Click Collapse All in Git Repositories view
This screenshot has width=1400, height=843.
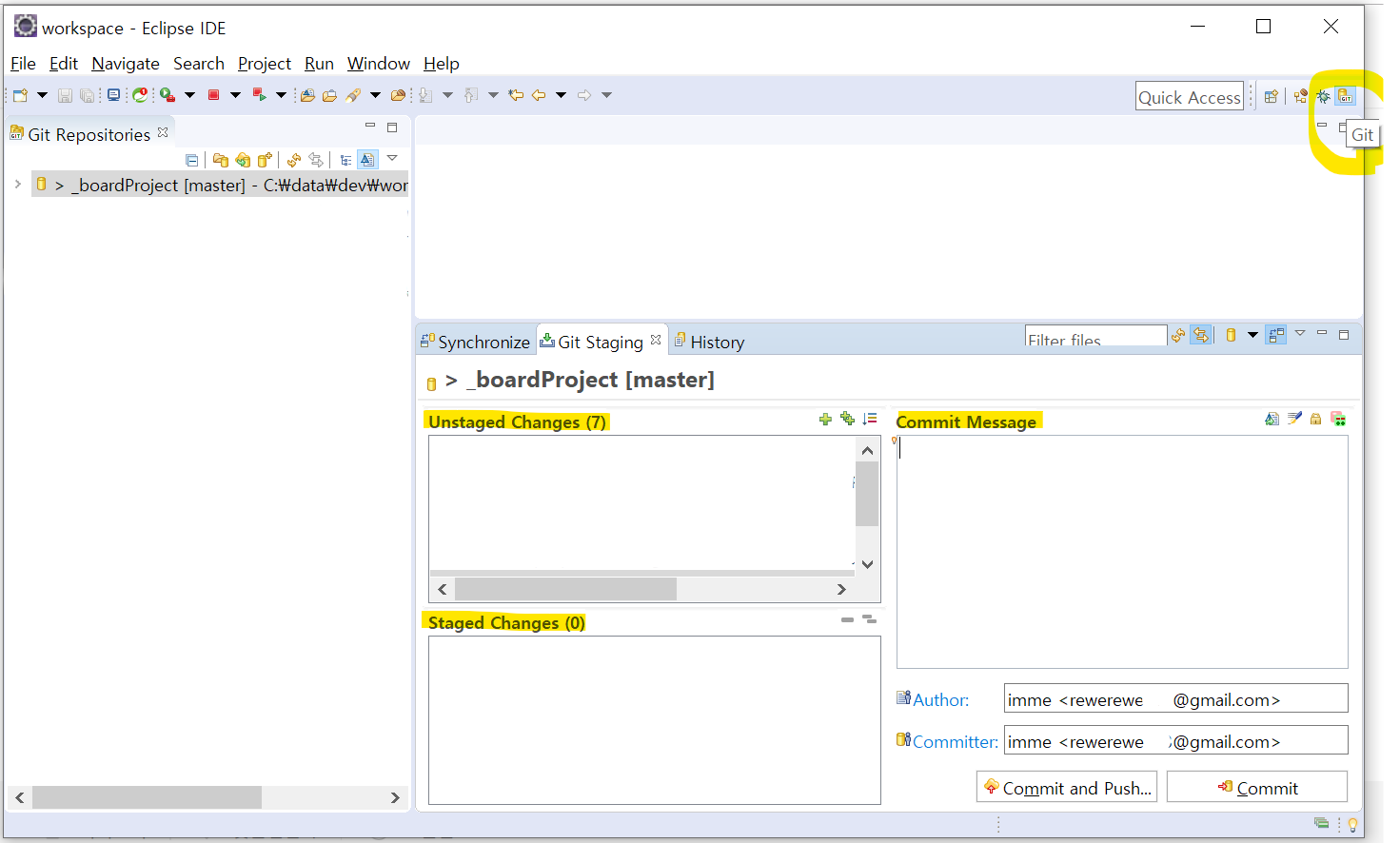tap(192, 160)
